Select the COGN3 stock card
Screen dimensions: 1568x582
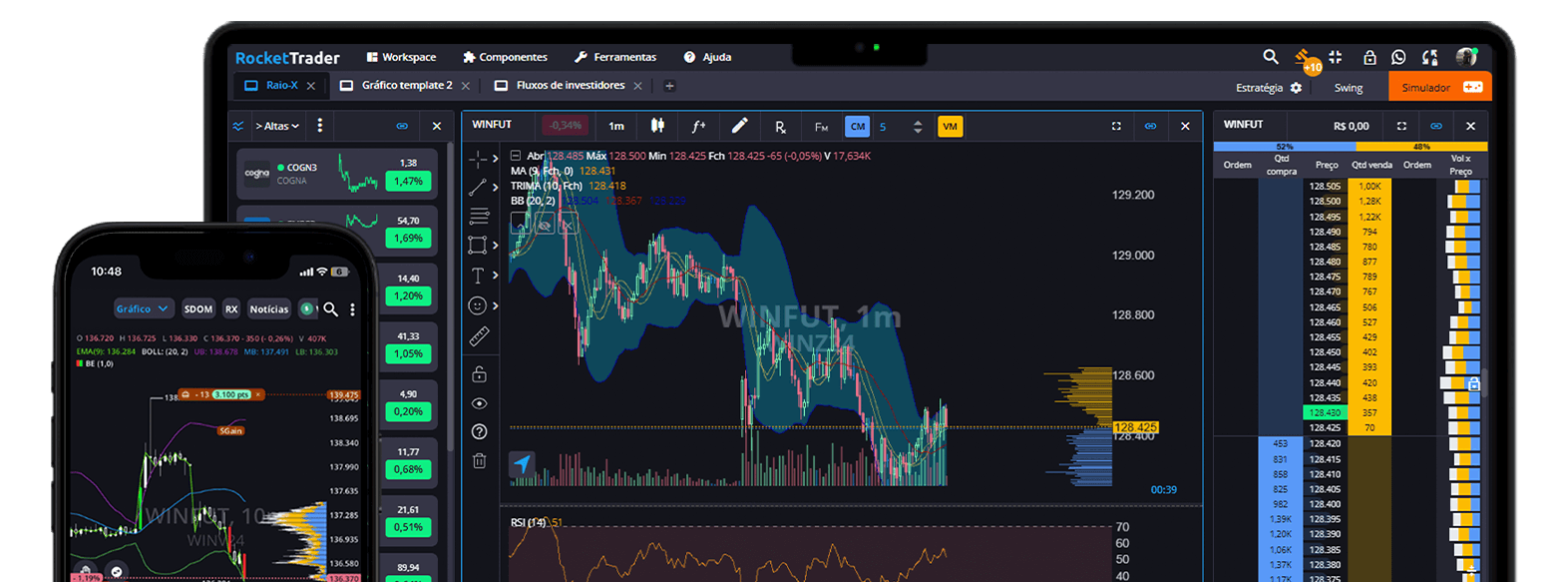coord(338,173)
